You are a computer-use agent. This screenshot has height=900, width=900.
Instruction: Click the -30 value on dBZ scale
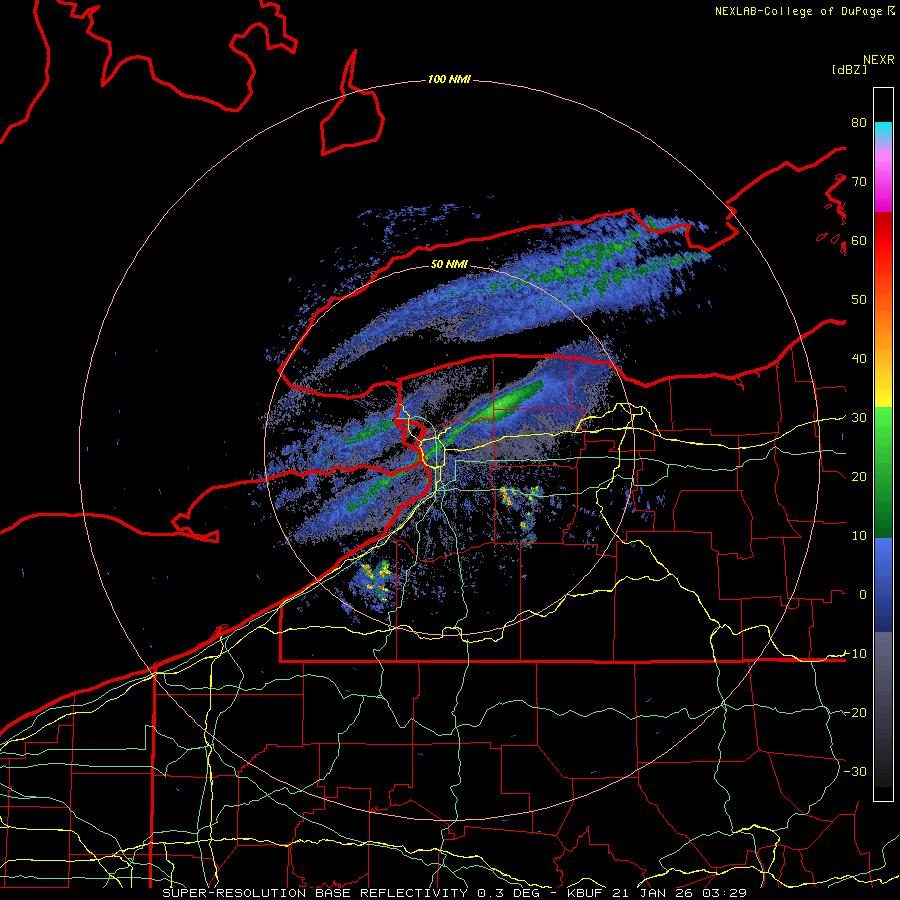(x=855, y=771)
